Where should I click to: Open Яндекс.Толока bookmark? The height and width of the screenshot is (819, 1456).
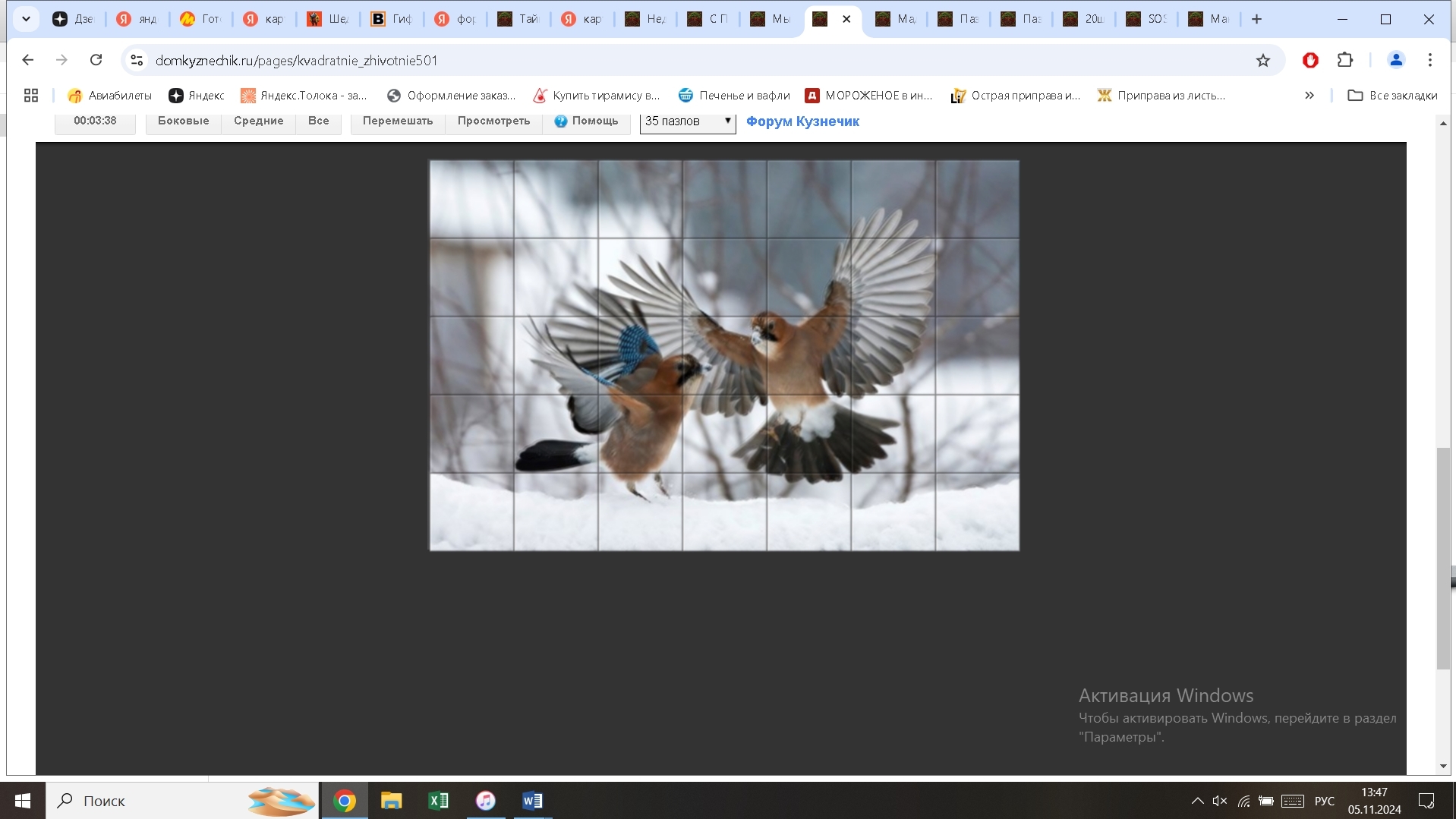coord(304,95)
